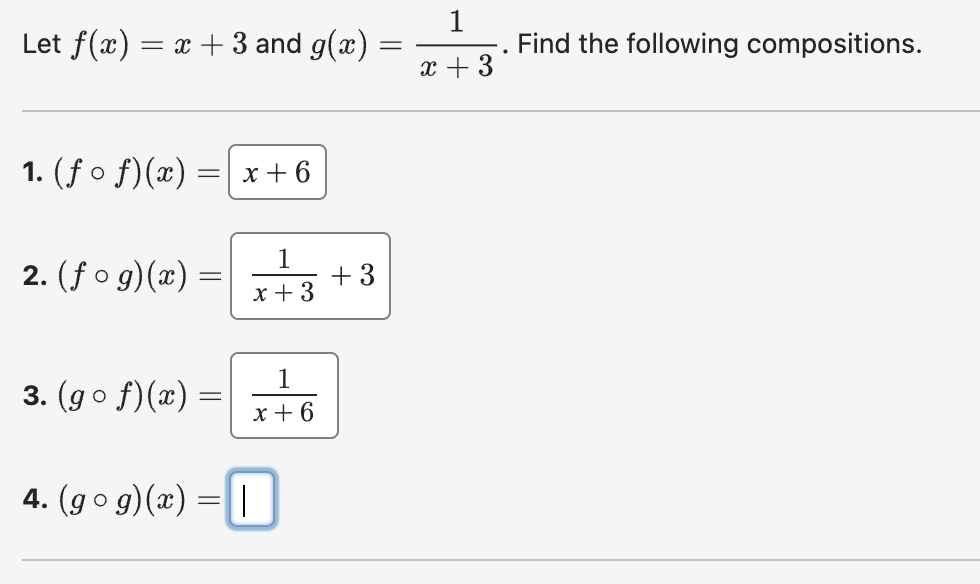
Task: Click the fraction 1/(x+3) in the problem
Action: click(456, 44)
